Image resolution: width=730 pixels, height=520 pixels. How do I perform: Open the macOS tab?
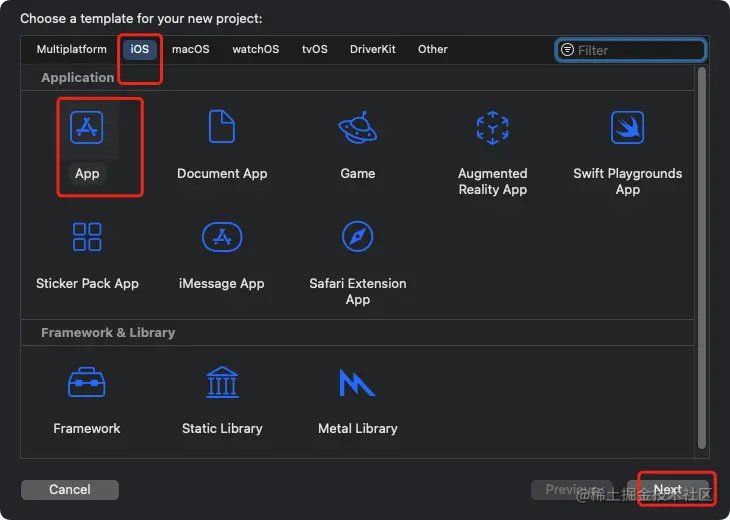[x=190, y=49]
